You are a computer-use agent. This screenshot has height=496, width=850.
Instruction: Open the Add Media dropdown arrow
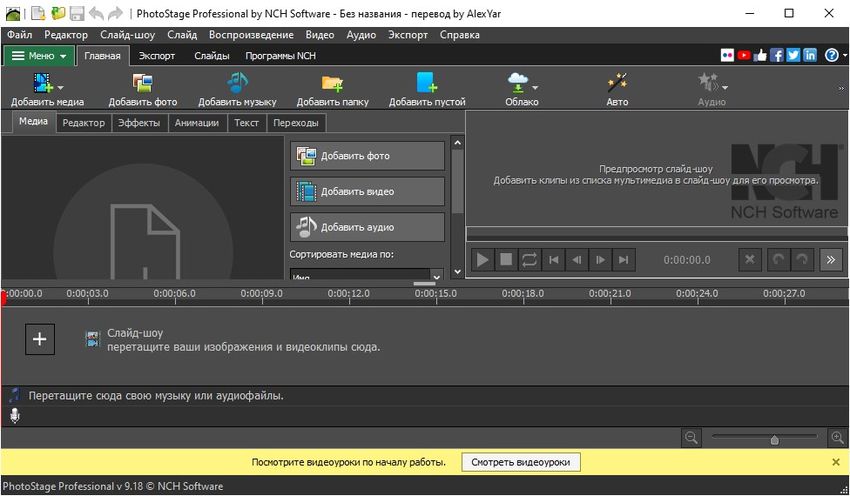[x=60, y=87]
